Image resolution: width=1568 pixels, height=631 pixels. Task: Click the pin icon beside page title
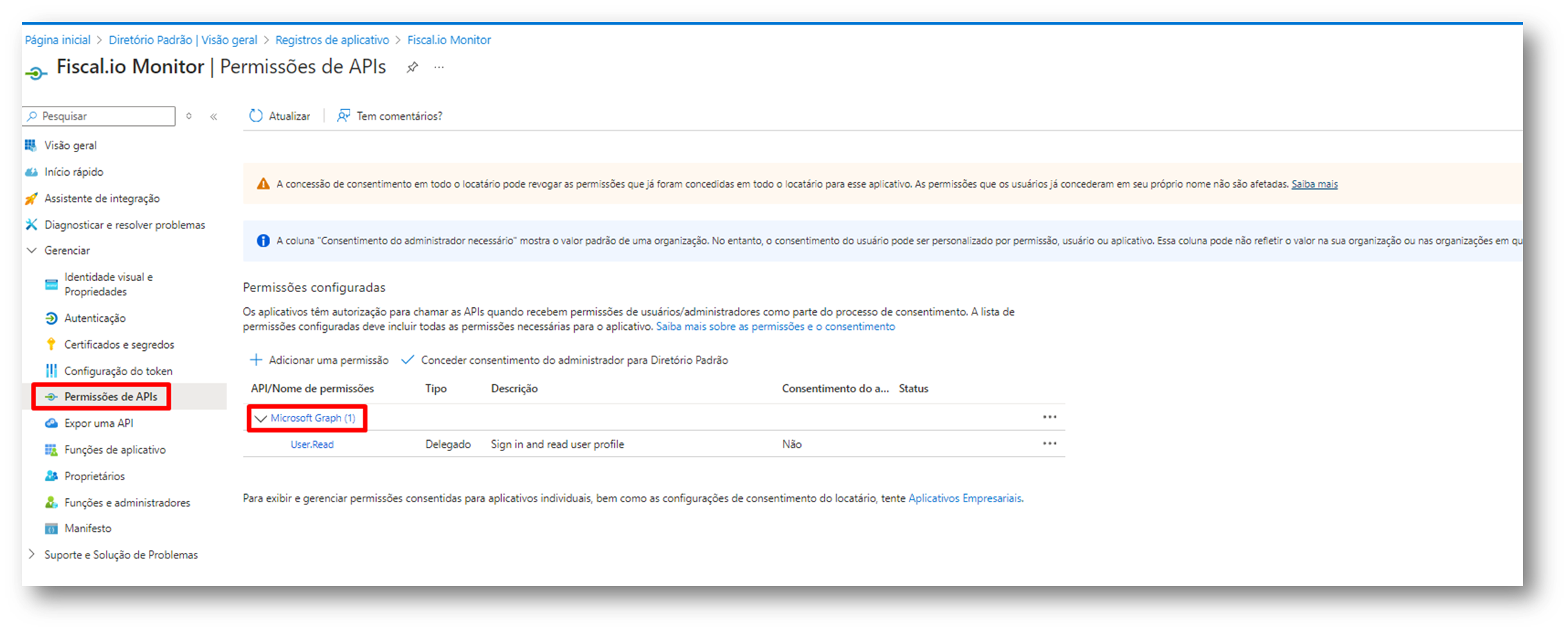[412, 67]
